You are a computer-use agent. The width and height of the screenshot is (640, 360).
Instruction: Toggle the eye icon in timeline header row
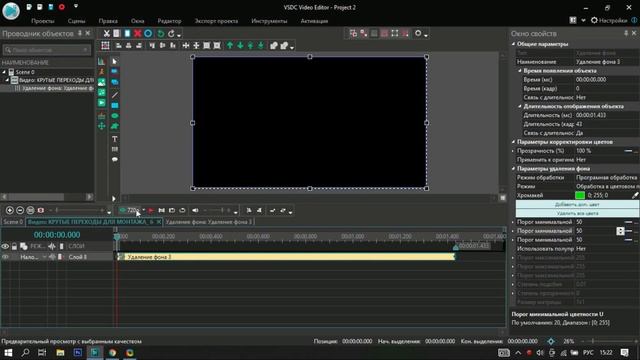(x=5, y=246)
